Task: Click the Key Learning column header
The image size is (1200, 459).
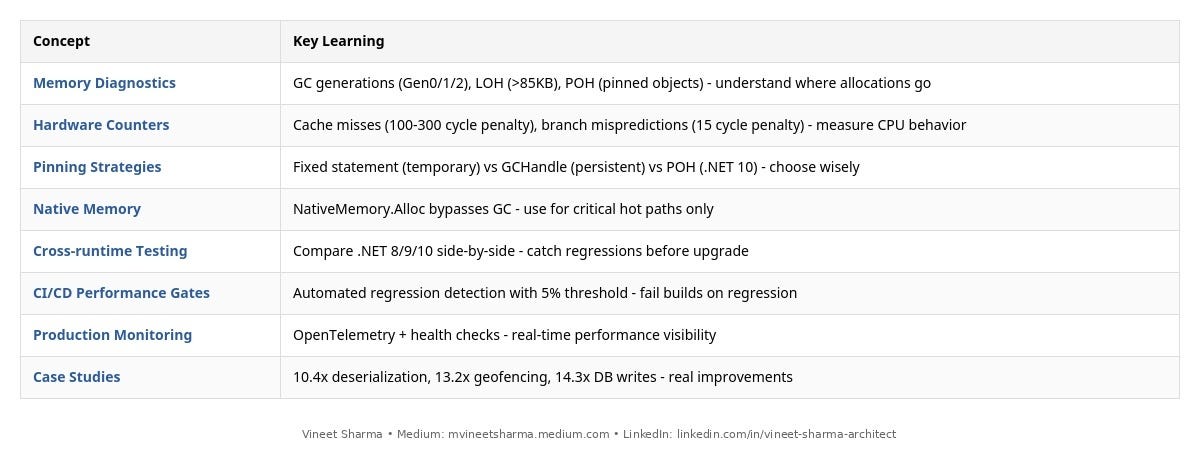Action: point(338,41)
